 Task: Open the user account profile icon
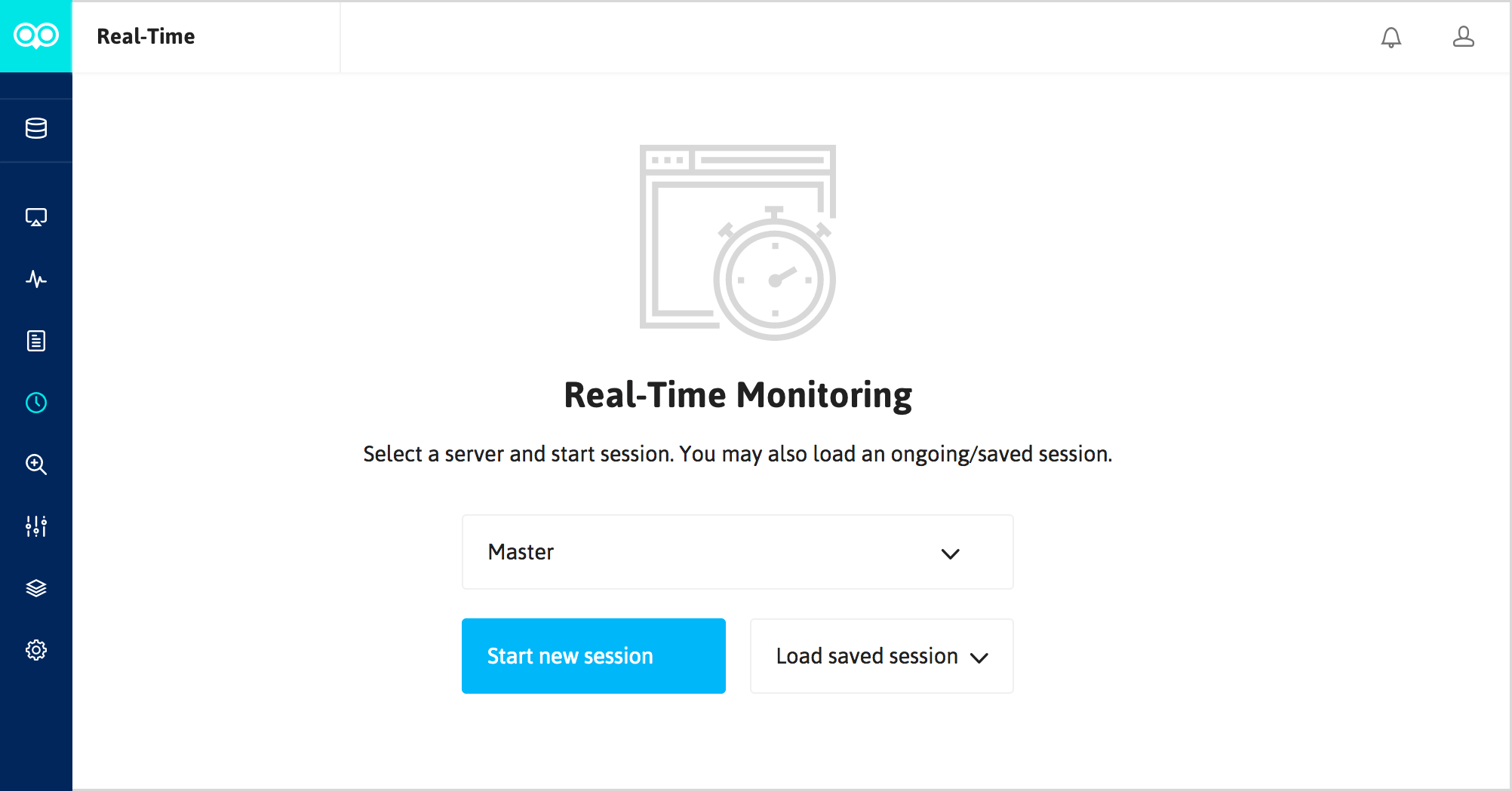(x=1464, y=37)
